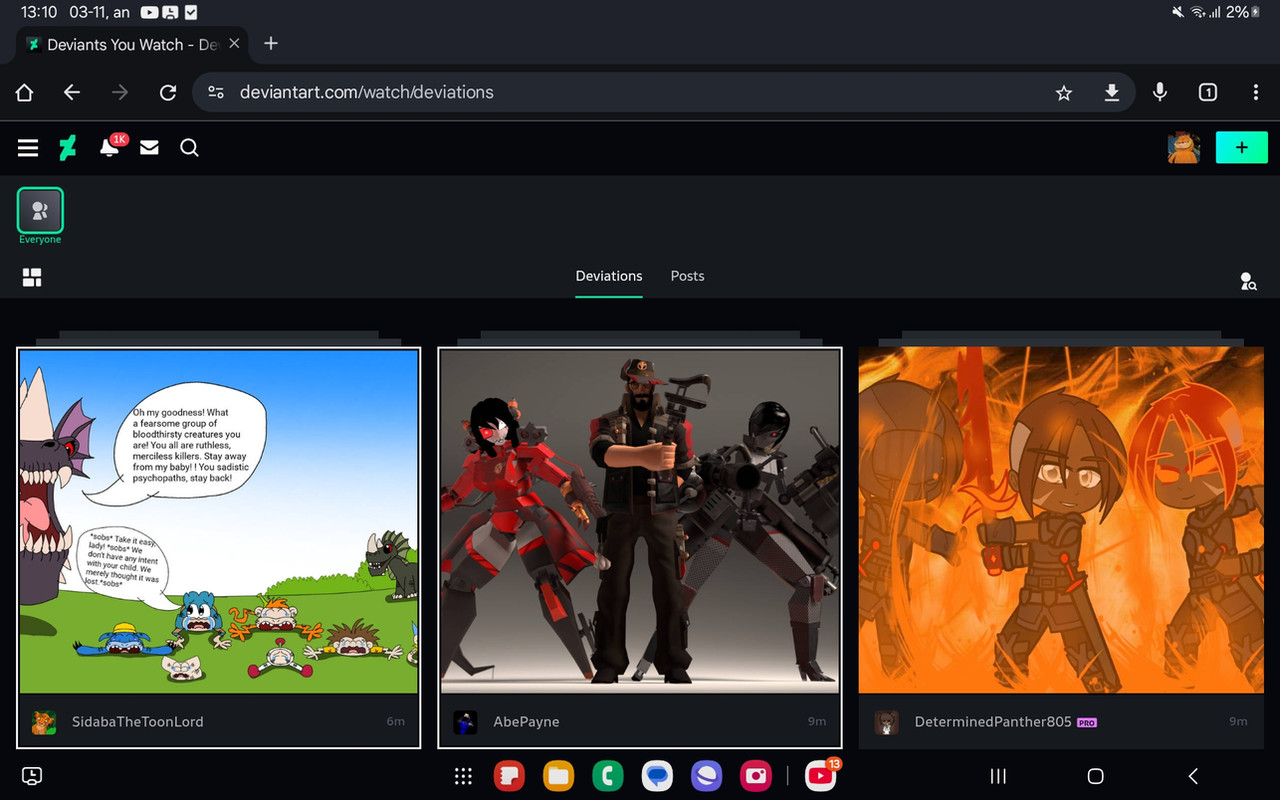Tap the Android back button

(x=1192, y=776)
